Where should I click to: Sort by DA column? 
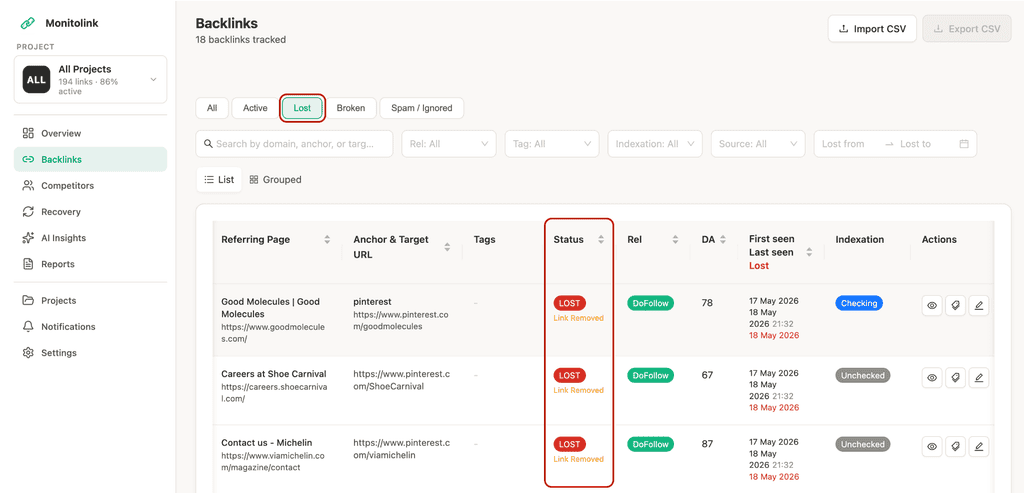tap(723, 240)
